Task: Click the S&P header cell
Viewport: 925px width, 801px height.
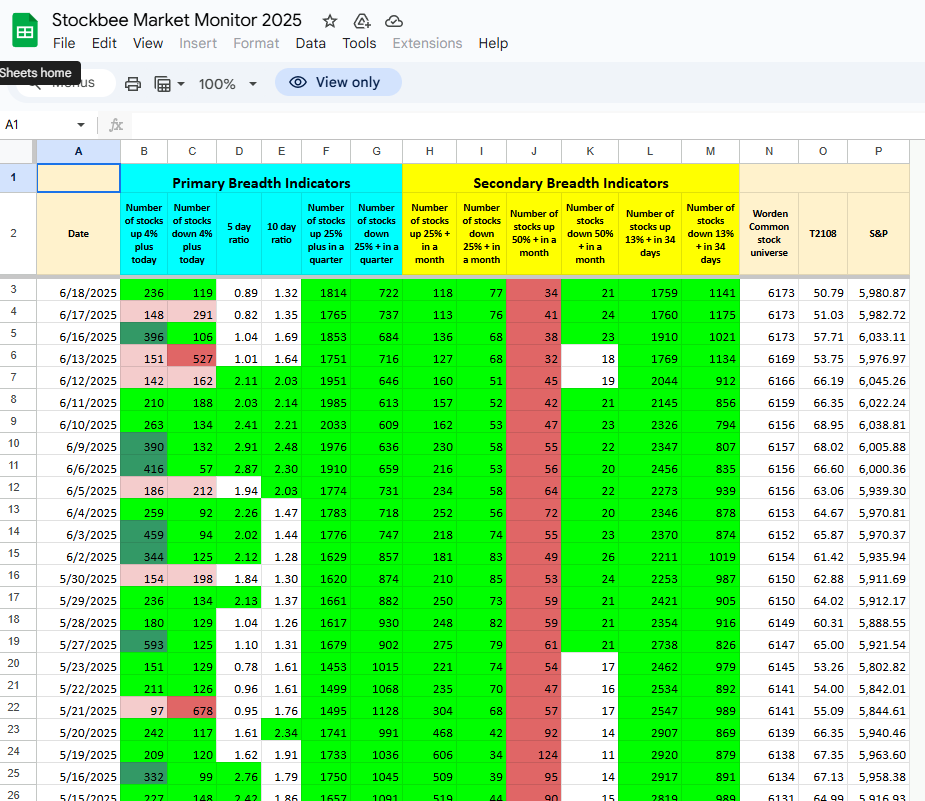Action: pyautogui.click(x=878, y=234)
